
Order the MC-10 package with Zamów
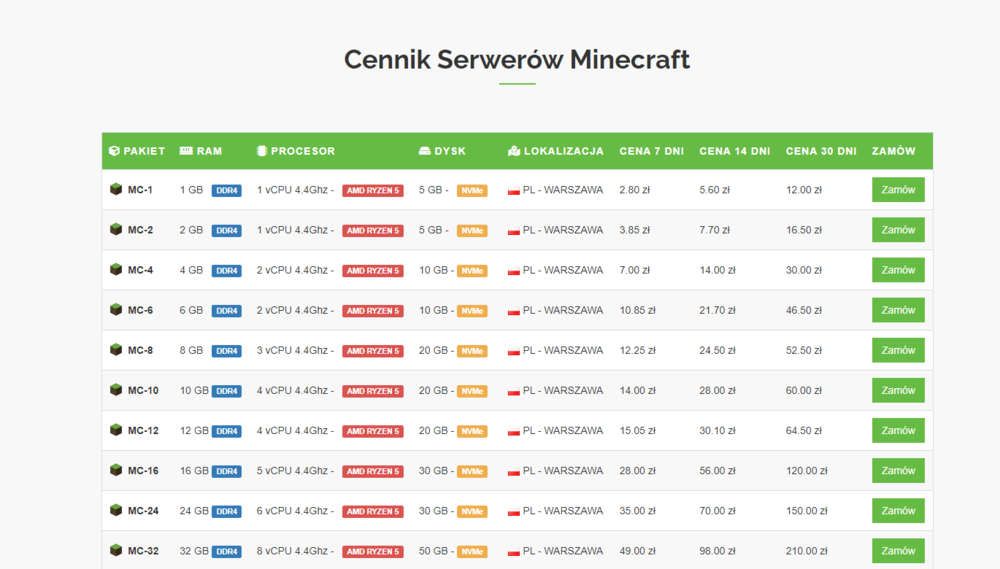(898, 390)
